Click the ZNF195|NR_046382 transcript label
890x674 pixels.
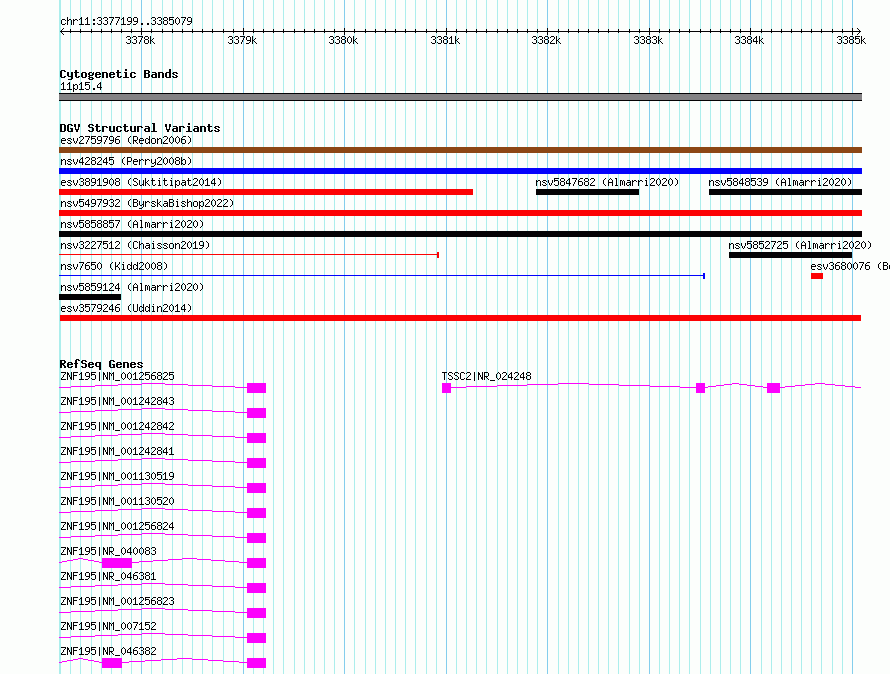(108, 651)
